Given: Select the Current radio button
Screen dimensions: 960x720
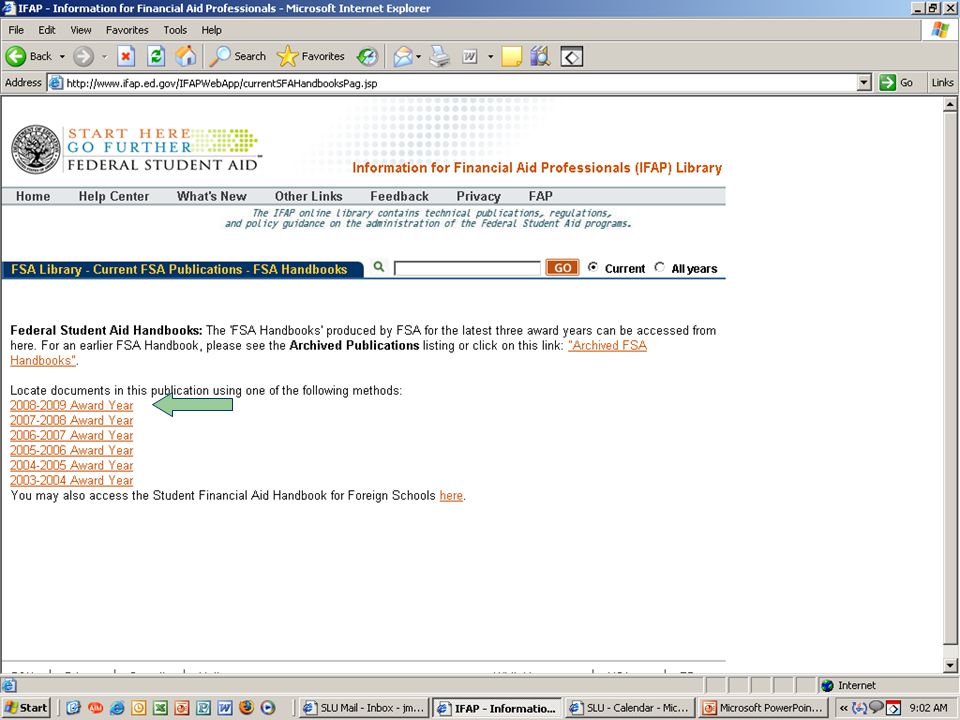Looking at the screenshot, I should (593, 267).
